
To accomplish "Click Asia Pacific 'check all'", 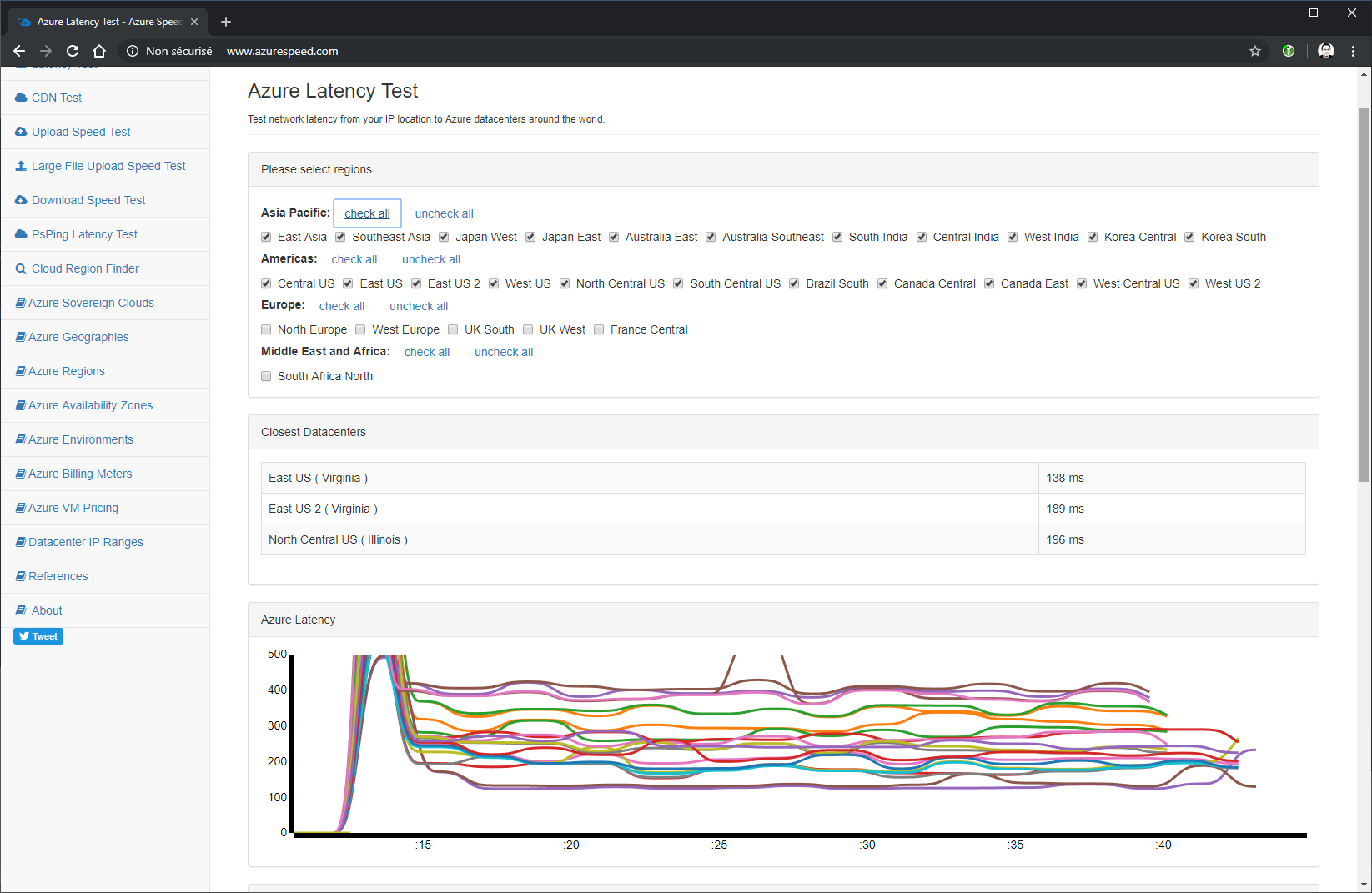I will coord(367,213).
